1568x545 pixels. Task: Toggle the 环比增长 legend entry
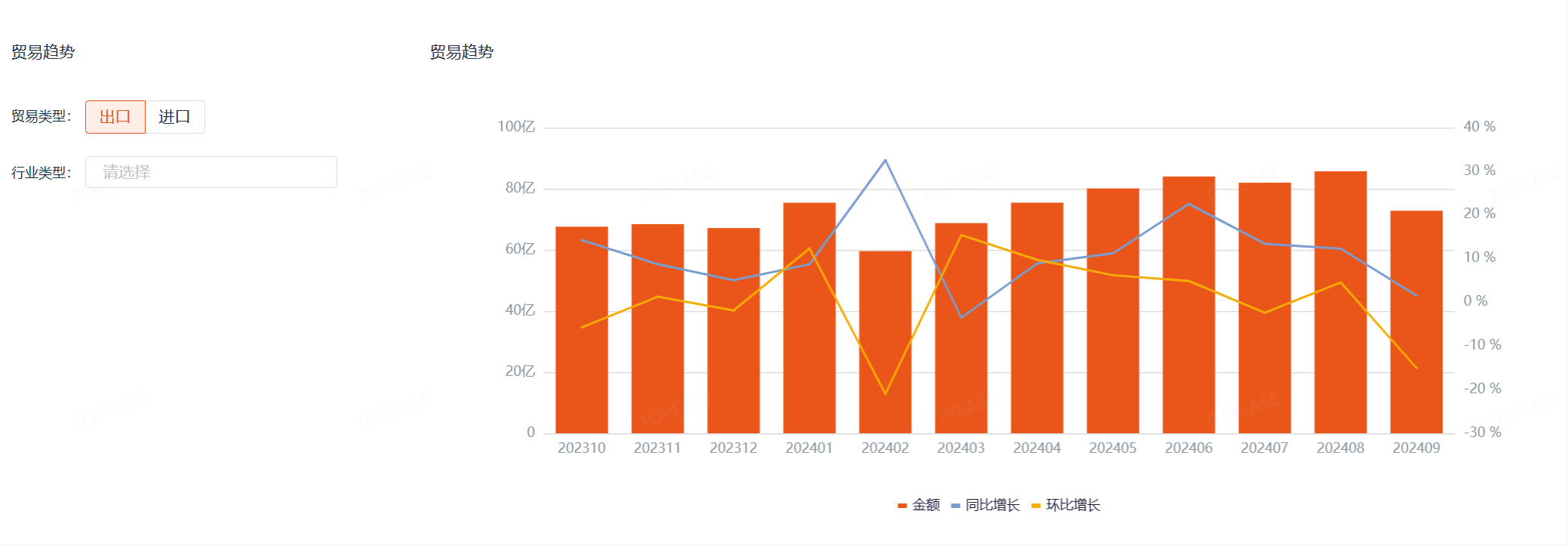(x=1065, y=505)
